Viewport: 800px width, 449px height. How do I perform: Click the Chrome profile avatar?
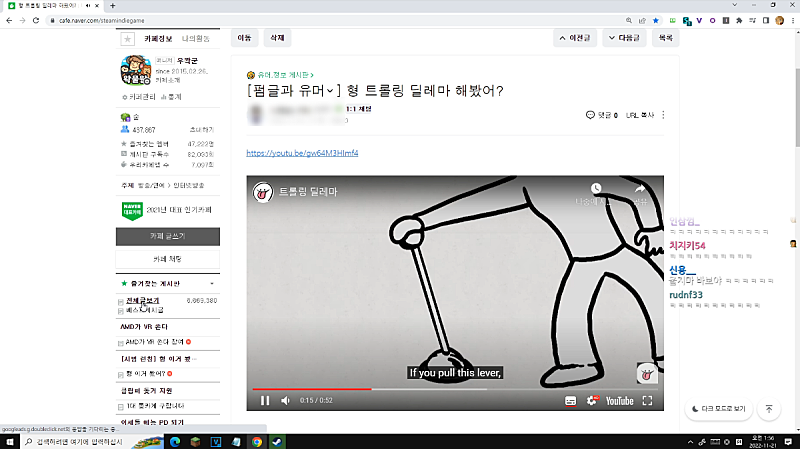pyautogui.click(x=779, y=20)
